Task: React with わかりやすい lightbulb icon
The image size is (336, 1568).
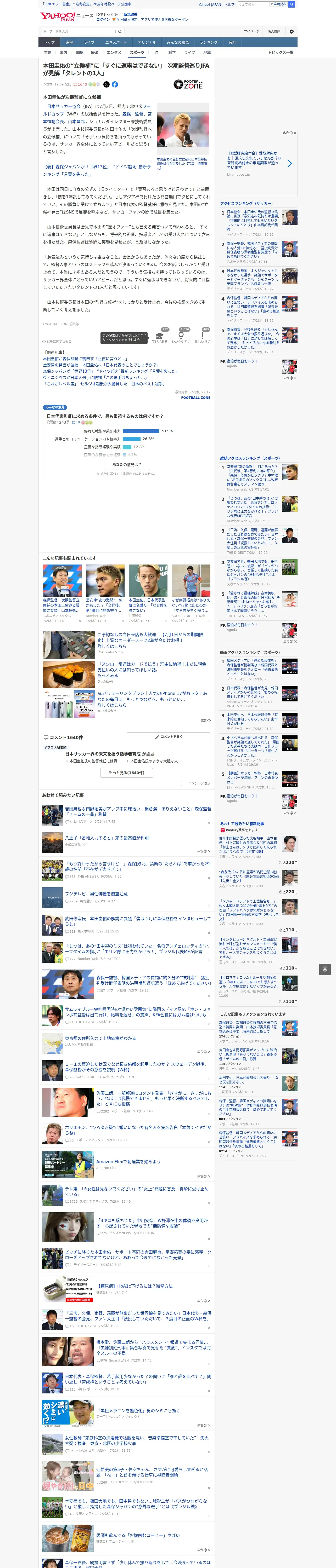Action: (181, 335)
